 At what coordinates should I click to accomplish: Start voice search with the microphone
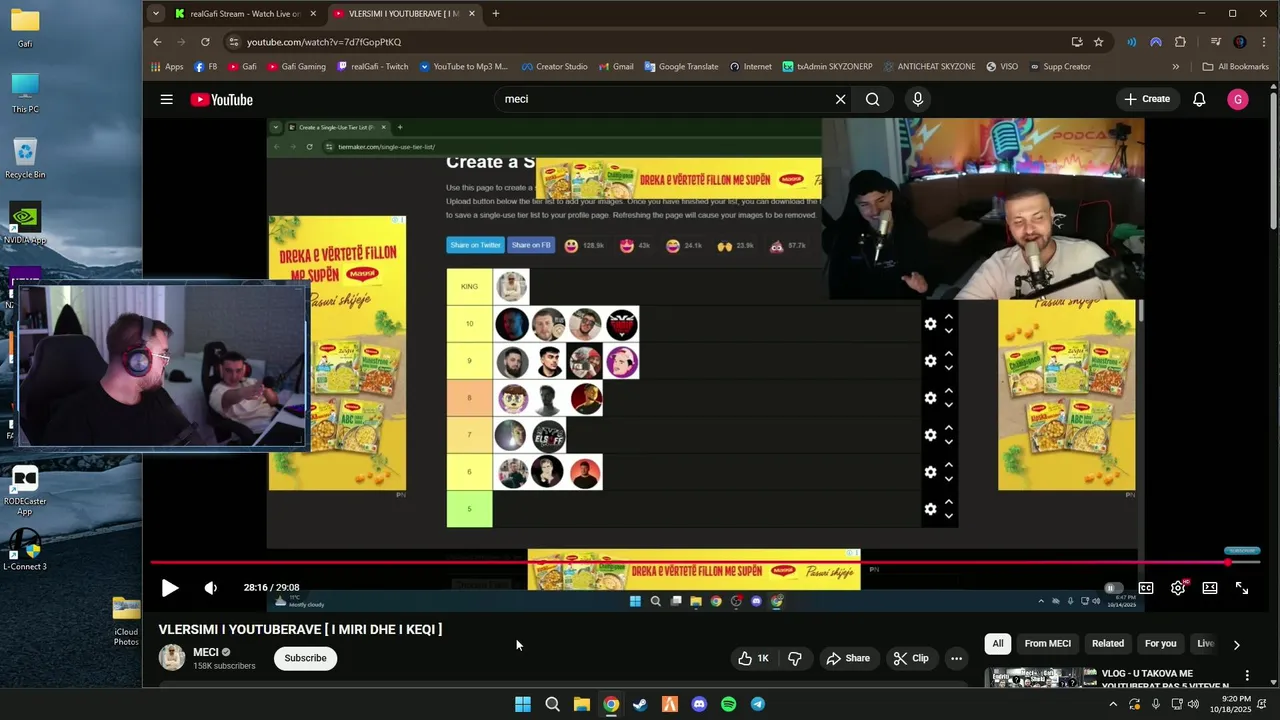point(918,99)
